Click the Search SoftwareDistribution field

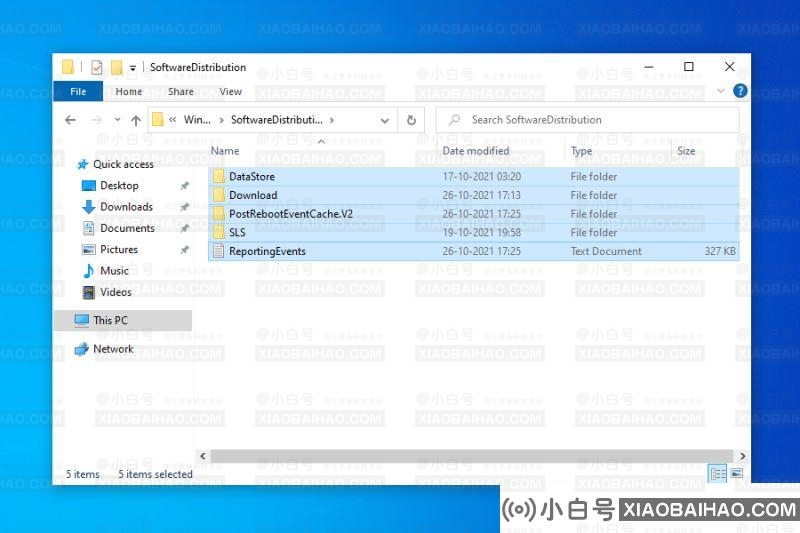pos(587,120)
